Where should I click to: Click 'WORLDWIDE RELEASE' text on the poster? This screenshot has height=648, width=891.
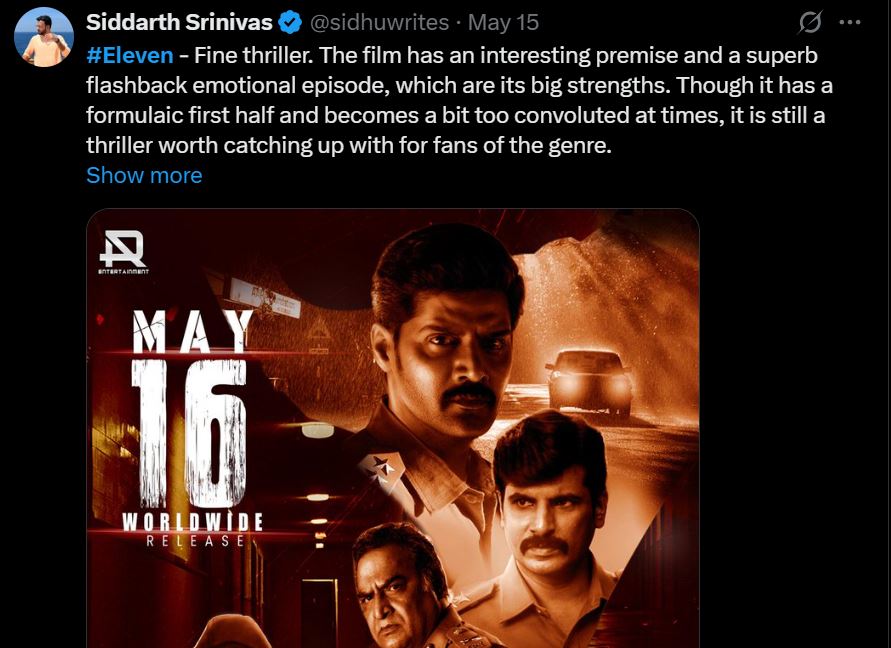pos(193,530)
